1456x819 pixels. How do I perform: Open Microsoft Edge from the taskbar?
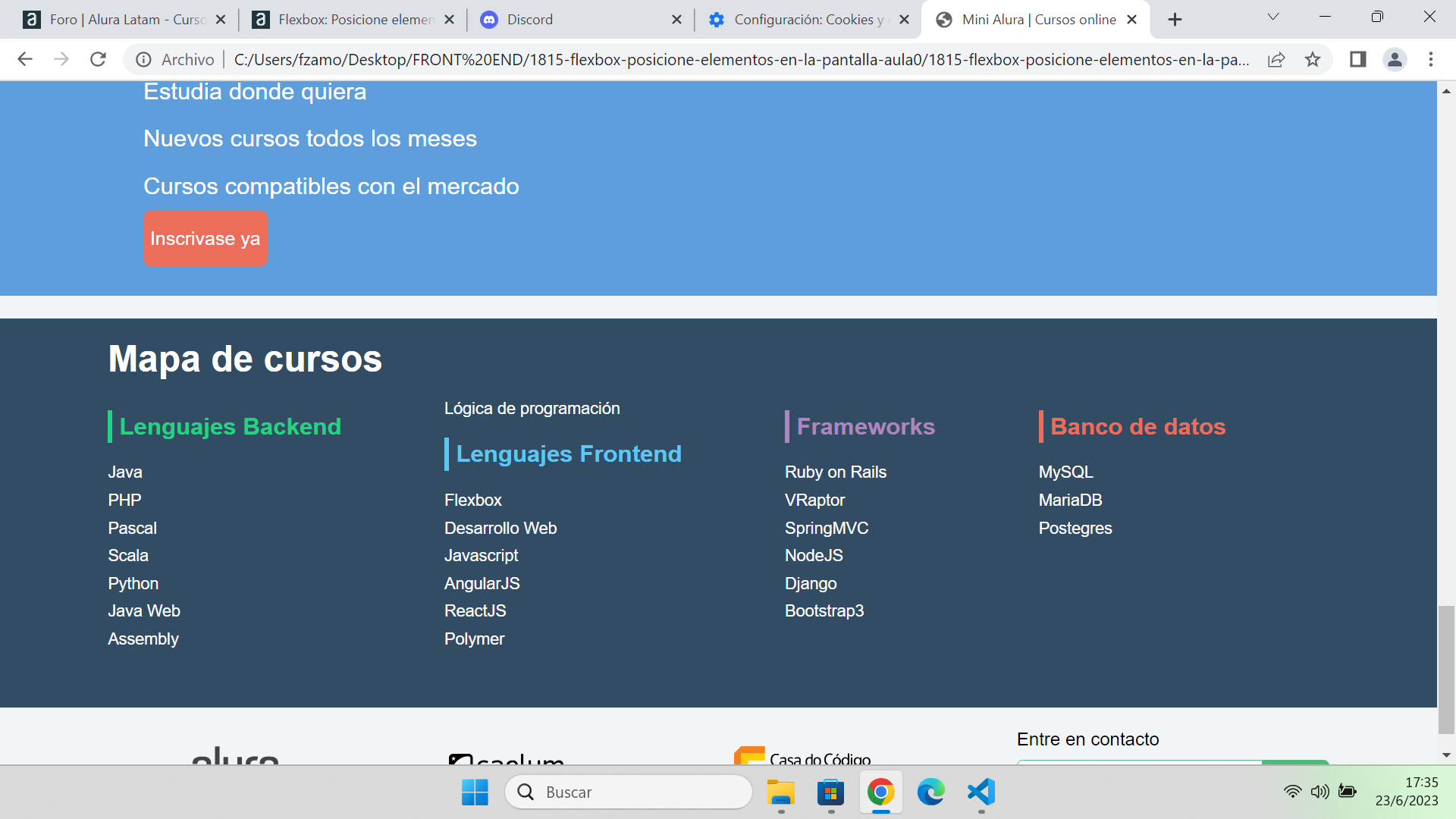(930, 793)
